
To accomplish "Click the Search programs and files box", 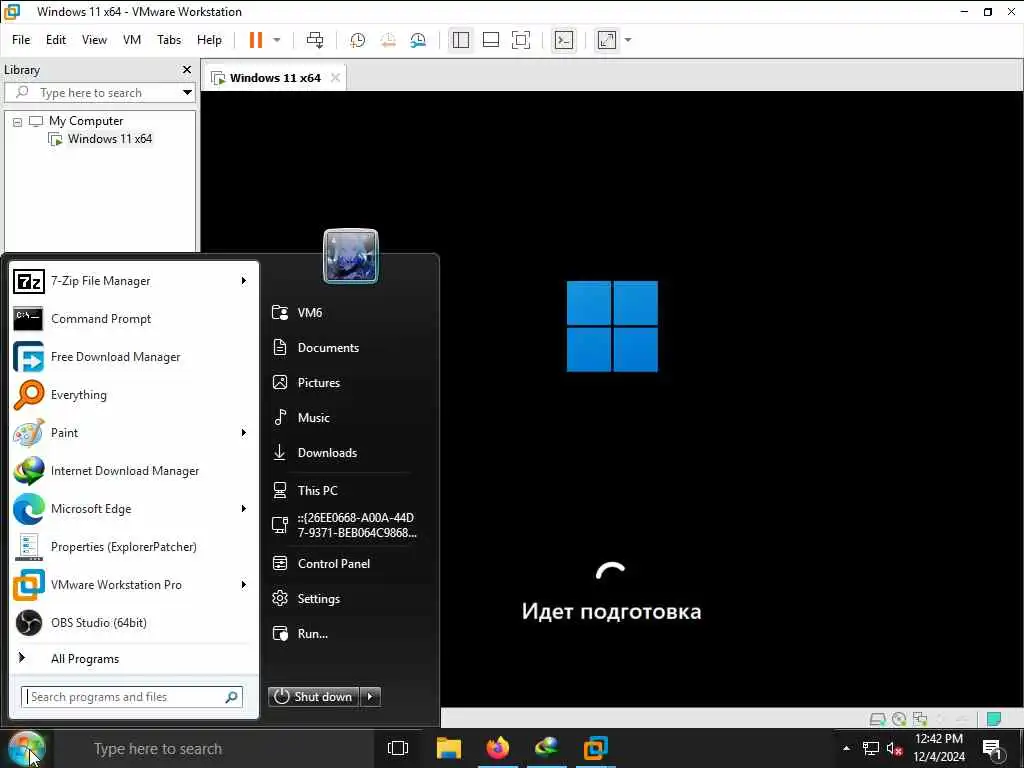I will click(x=132, y=697).
